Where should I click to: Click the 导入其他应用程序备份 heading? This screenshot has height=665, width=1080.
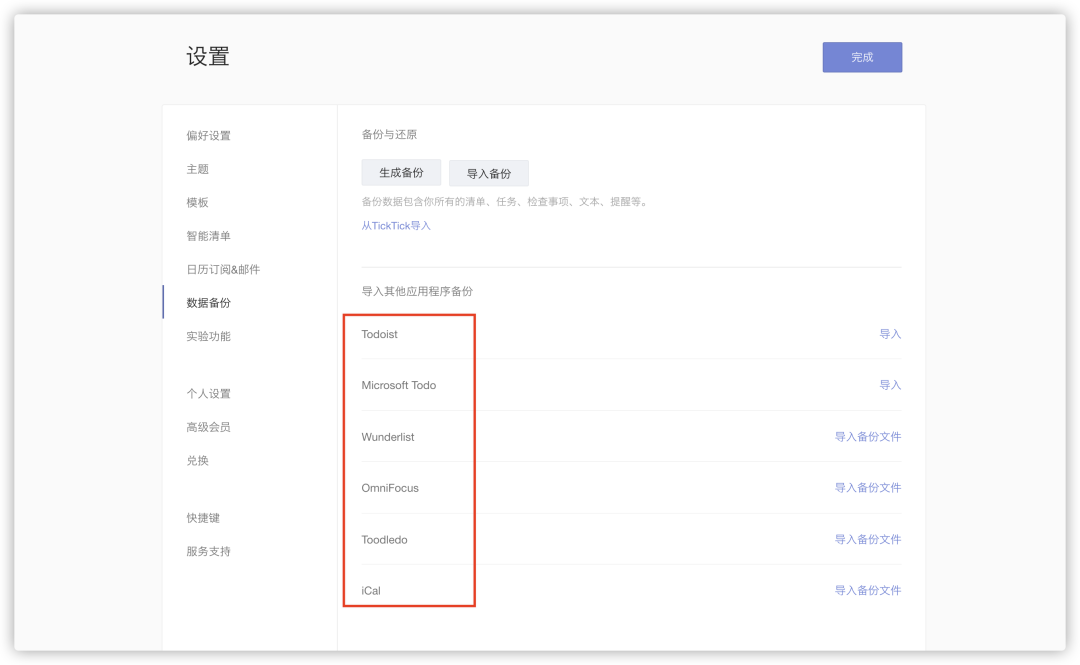point(417,291)
